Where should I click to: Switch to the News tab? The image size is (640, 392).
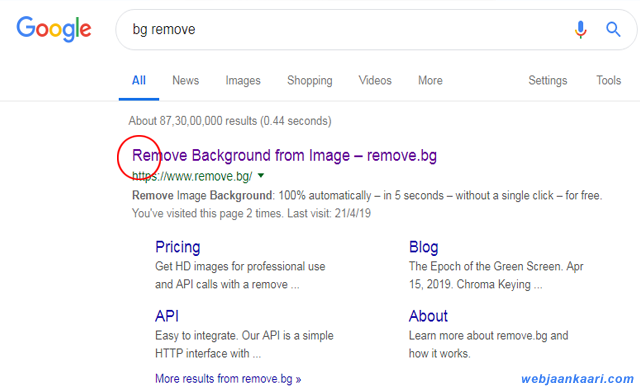point(186,80)
